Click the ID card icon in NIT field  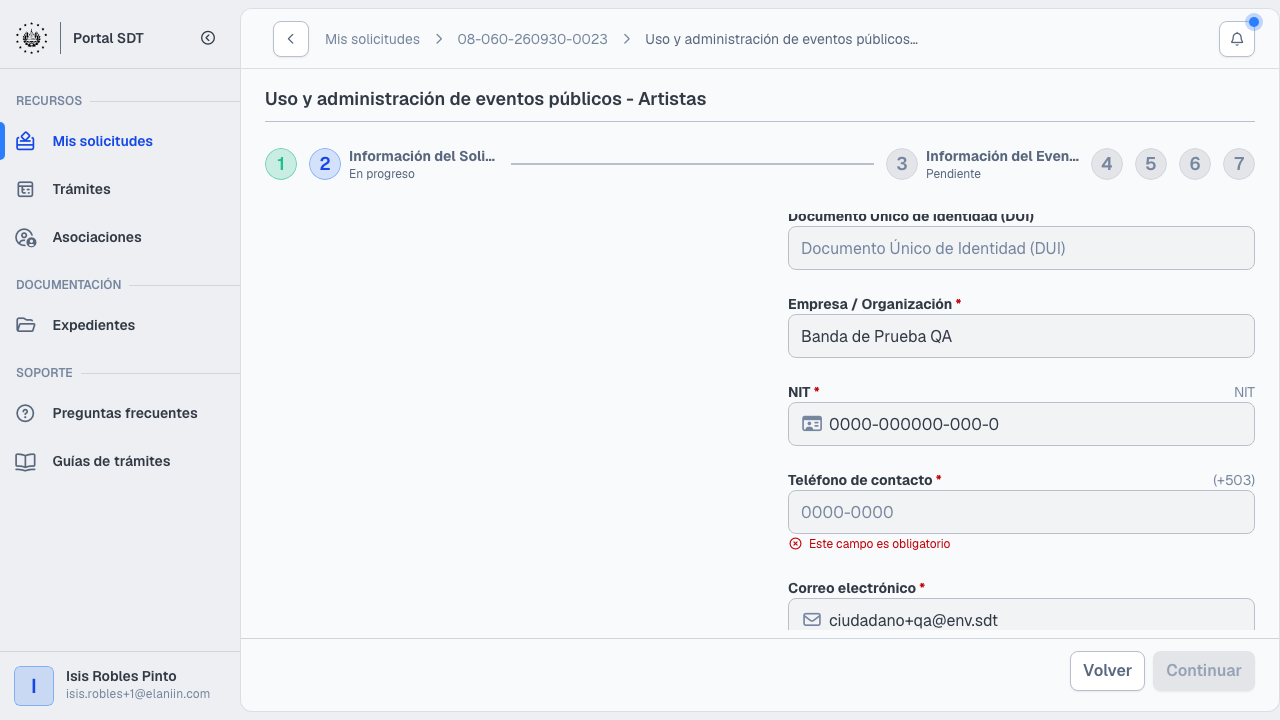point(812,424)
